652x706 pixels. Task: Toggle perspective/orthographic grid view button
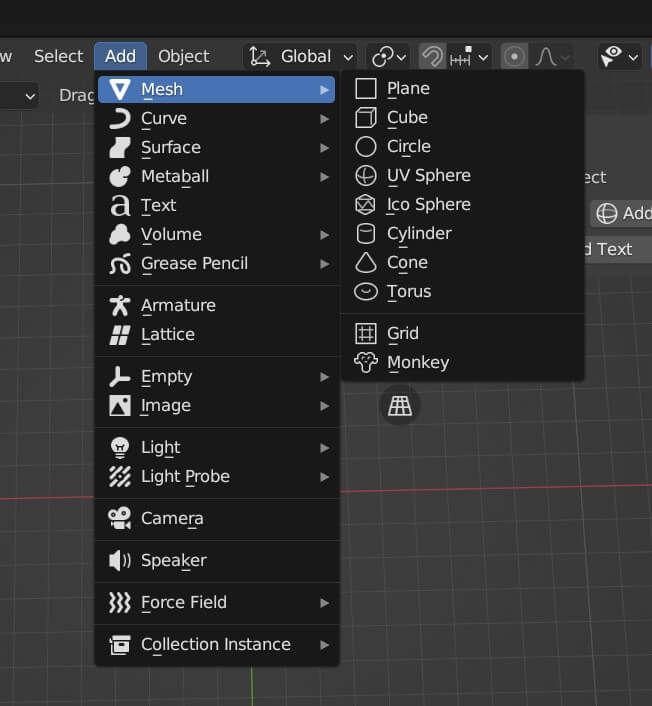[x=400, y=406]
